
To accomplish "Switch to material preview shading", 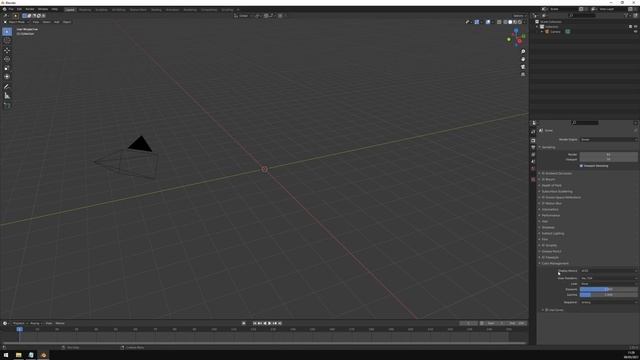I will click(x=515, y=22).
